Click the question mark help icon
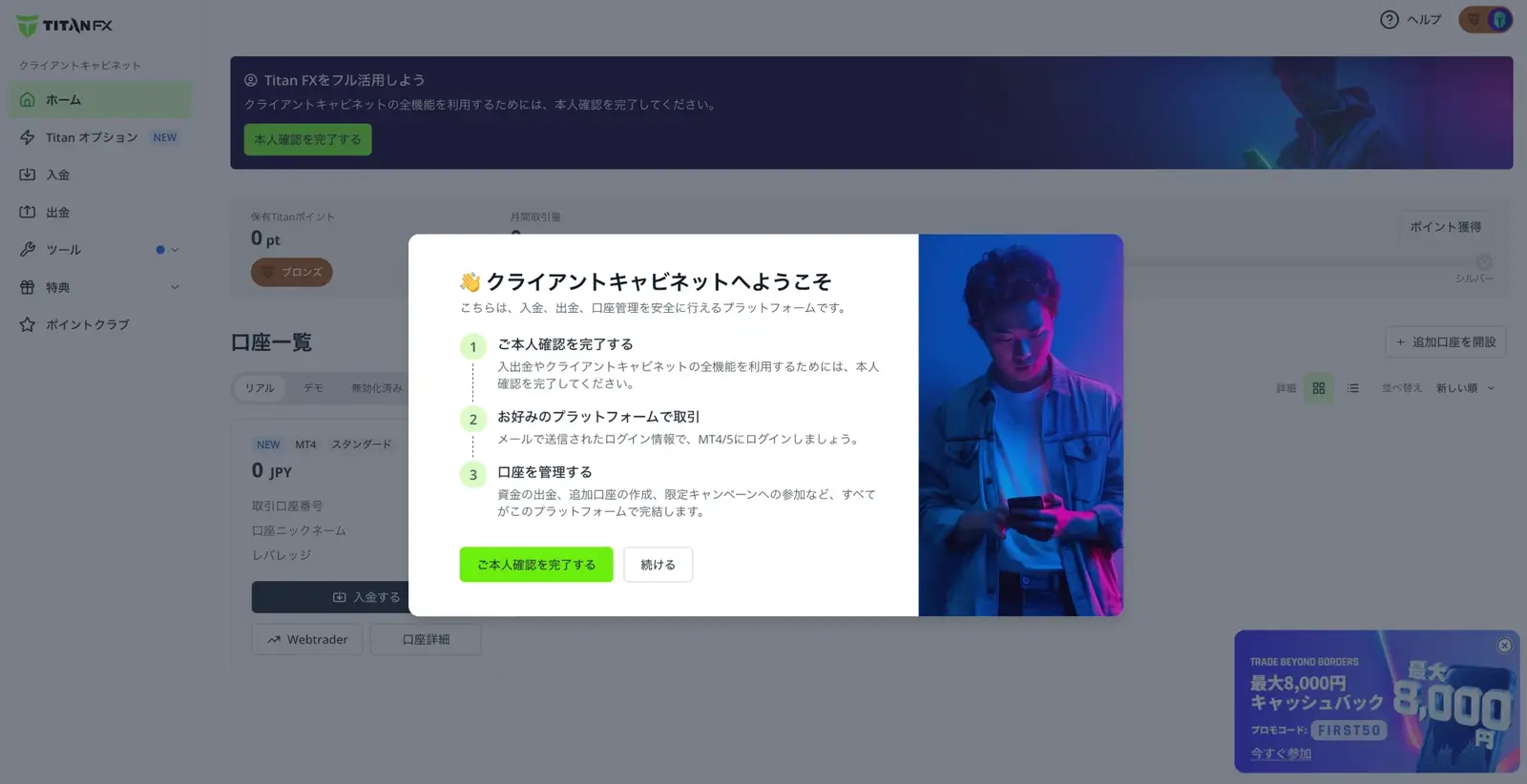This screenshot has width=1527, height=784. click(x=1390, y=19)
